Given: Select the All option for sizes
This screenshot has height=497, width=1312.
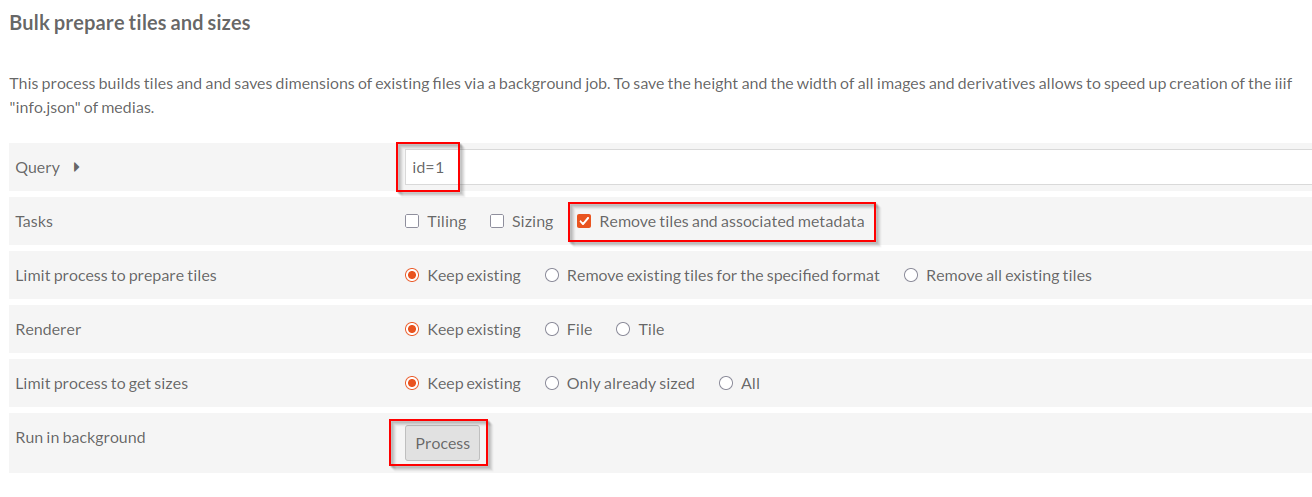Looking at the screenshot, I should [x=726, y=384].
